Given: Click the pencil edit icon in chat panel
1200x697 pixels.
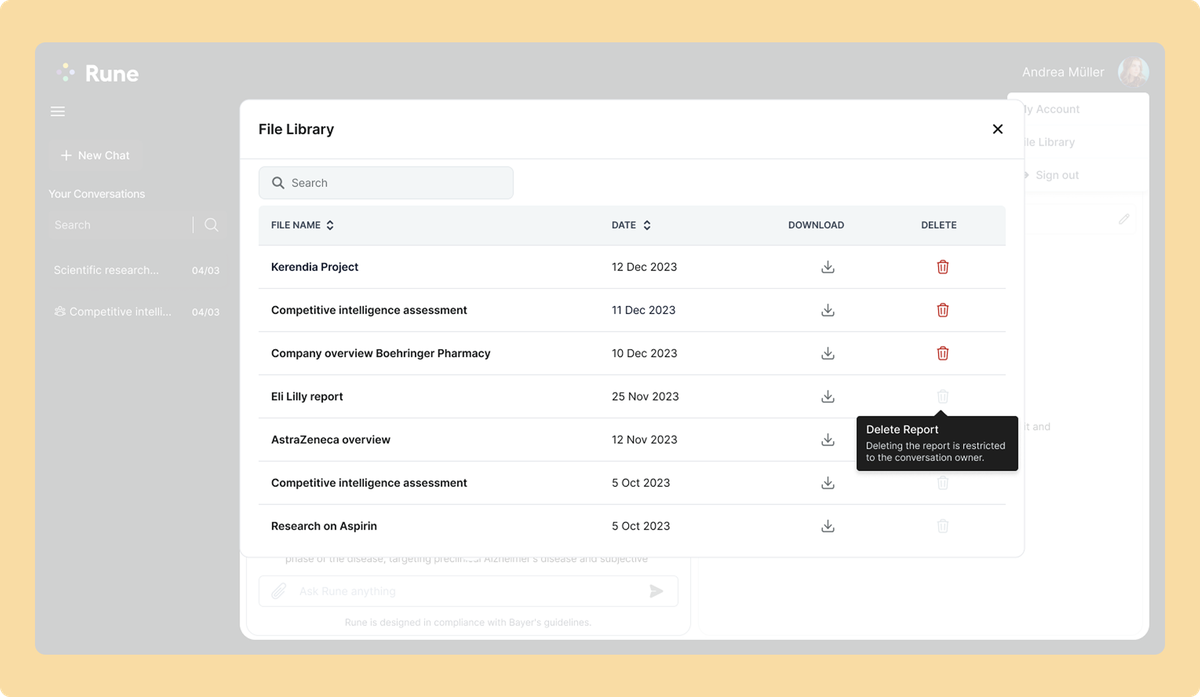Looking at the screenshot, I should (x=1124, y=218).
